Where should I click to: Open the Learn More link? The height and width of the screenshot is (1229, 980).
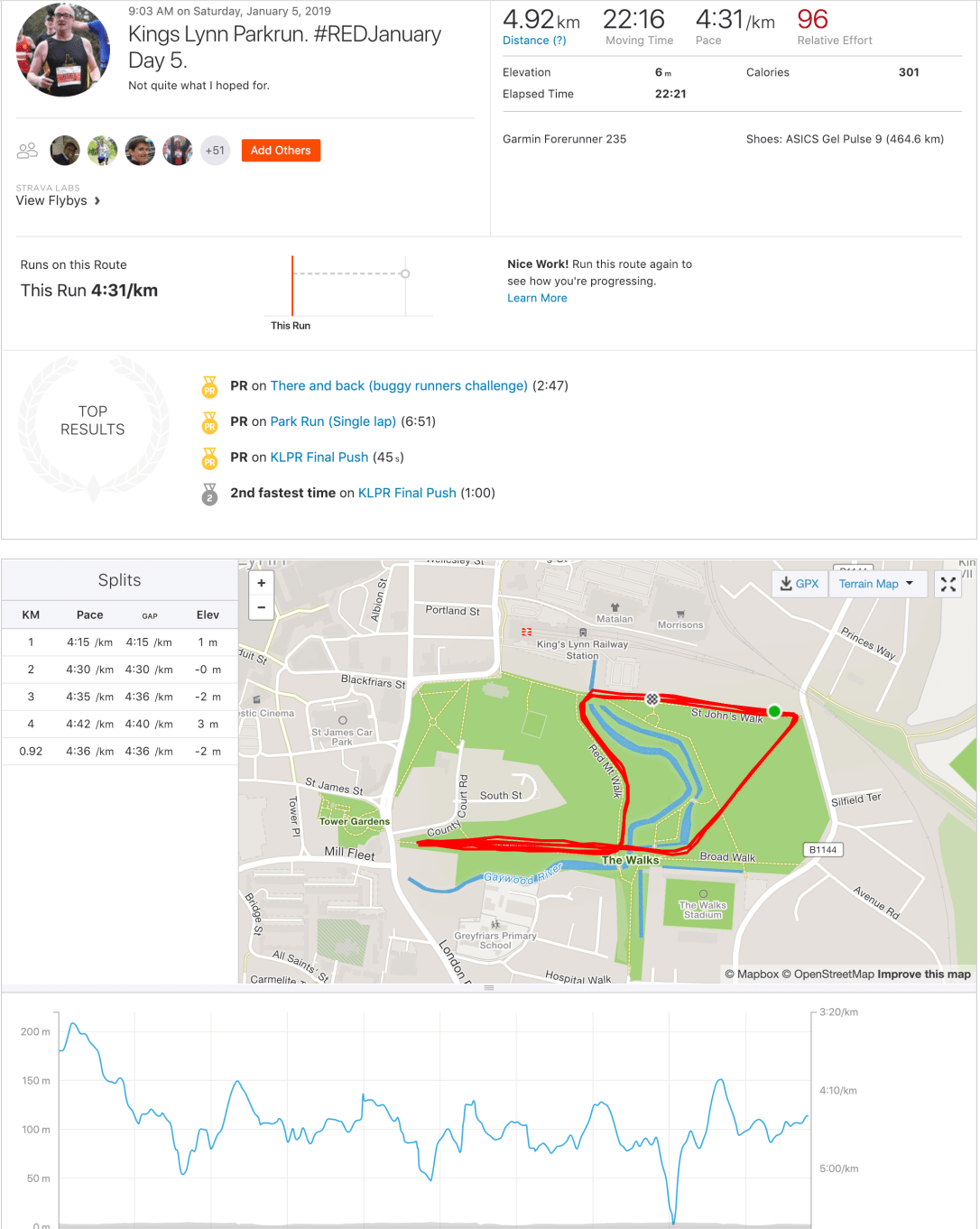(537, 298)
